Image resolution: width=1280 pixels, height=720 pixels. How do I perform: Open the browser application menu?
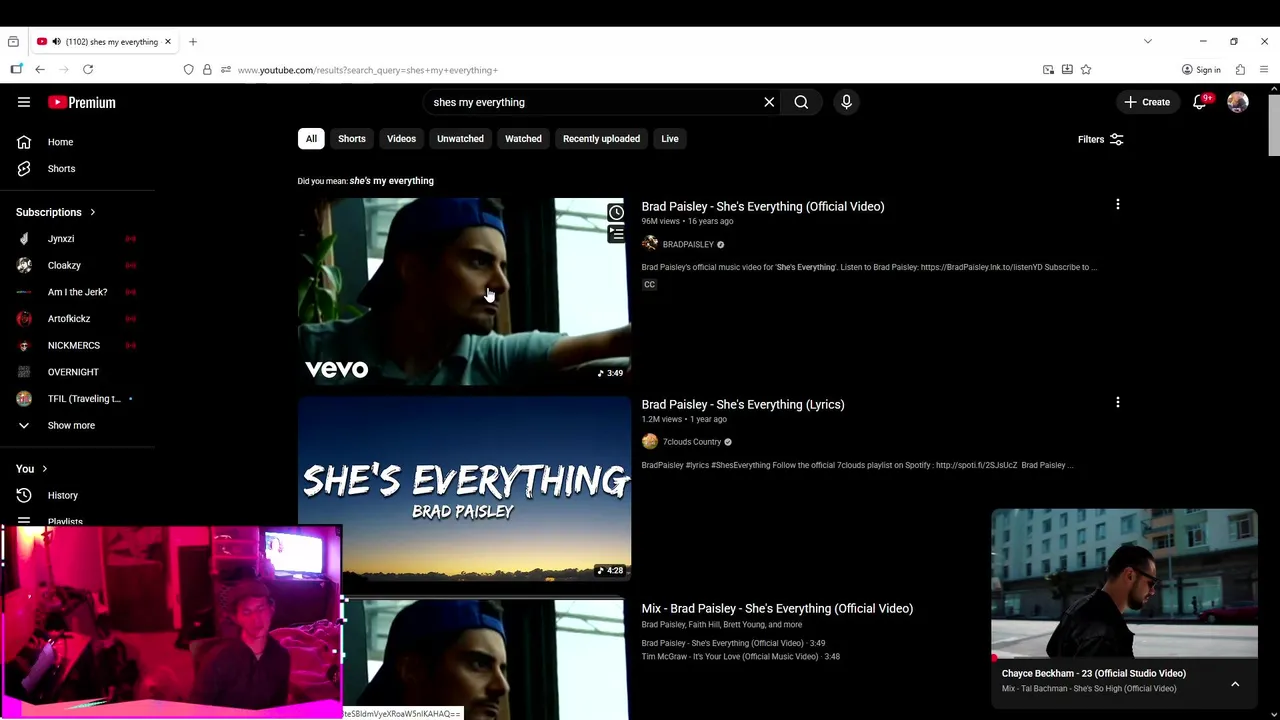pos(1264,70)
